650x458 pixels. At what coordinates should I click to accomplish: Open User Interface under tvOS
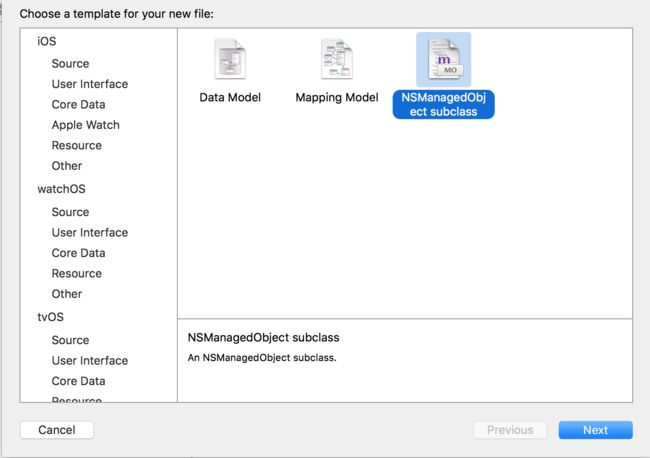point(90,361)
